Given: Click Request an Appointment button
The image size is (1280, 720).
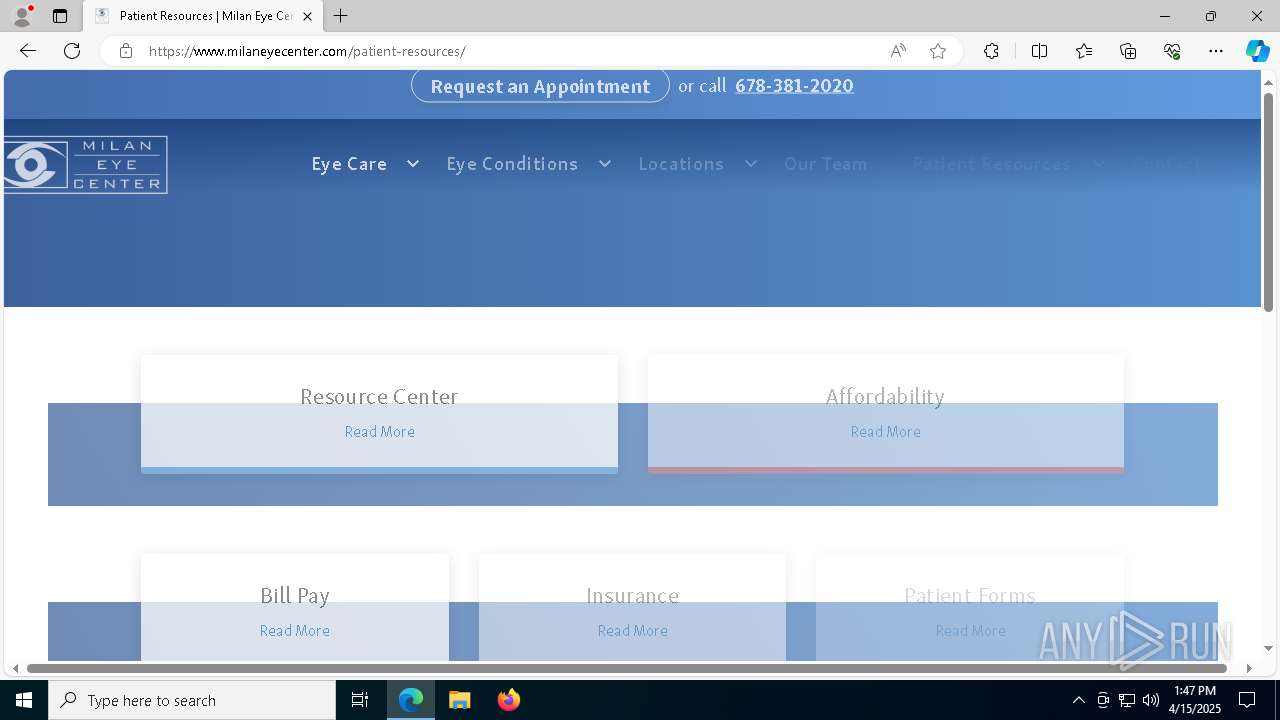Looking at the screenshot, I should (x=540, y=86).
